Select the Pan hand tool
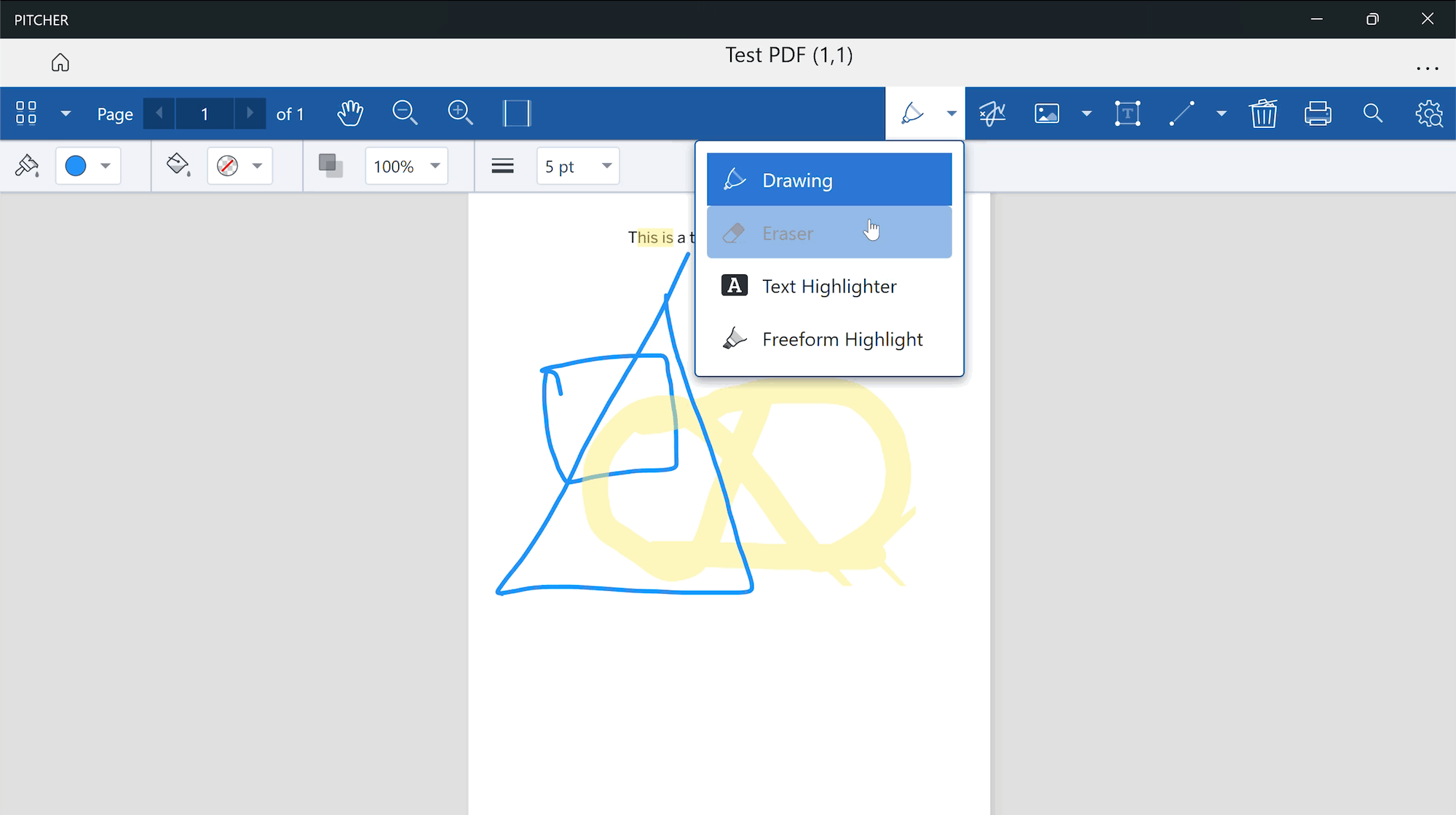Image resolution: width=1456 pixels, height=815 pixels. [x=350, y=114]
